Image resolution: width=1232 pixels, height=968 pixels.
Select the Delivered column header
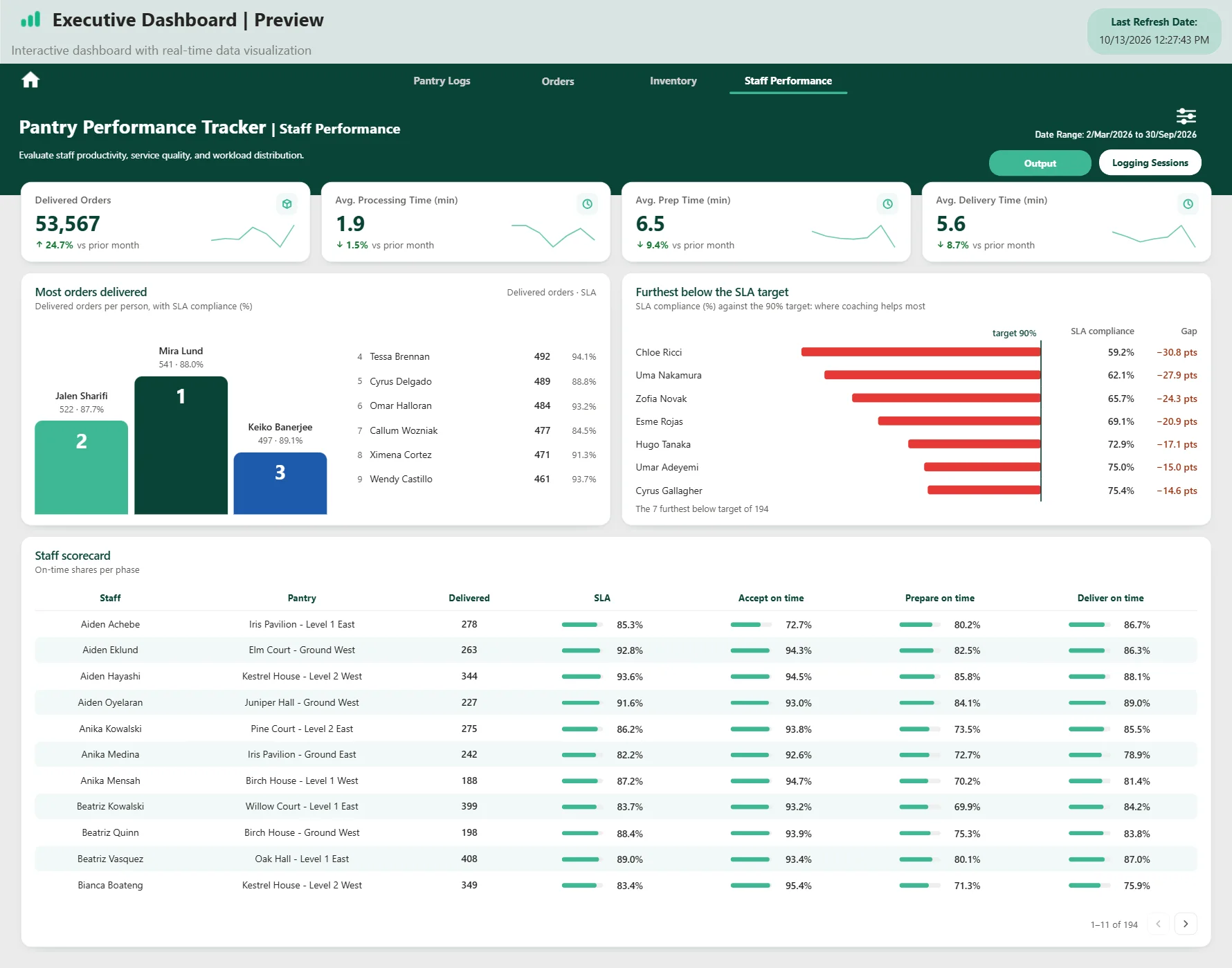pyautogui.click(x=469, y=598)
